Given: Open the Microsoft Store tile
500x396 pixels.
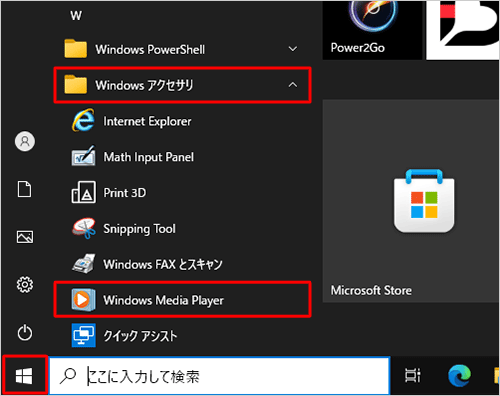Looking at the screenshot, I should coord(411,201).
